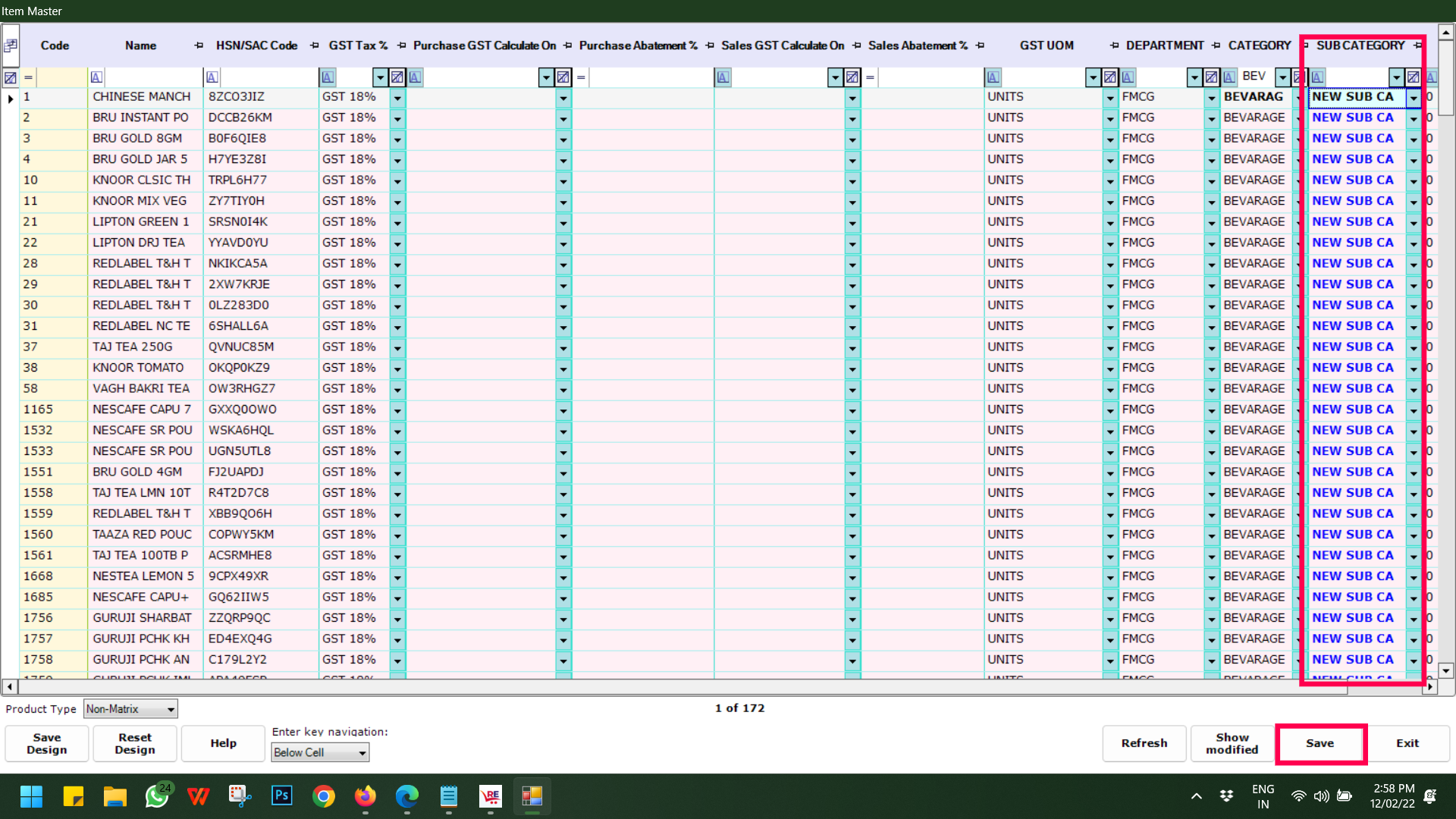Image resolution: width=1456 pixels, height=819 pixels.
Task: Pin the HSN/SAC Code column
Action: tap(314, 45)
